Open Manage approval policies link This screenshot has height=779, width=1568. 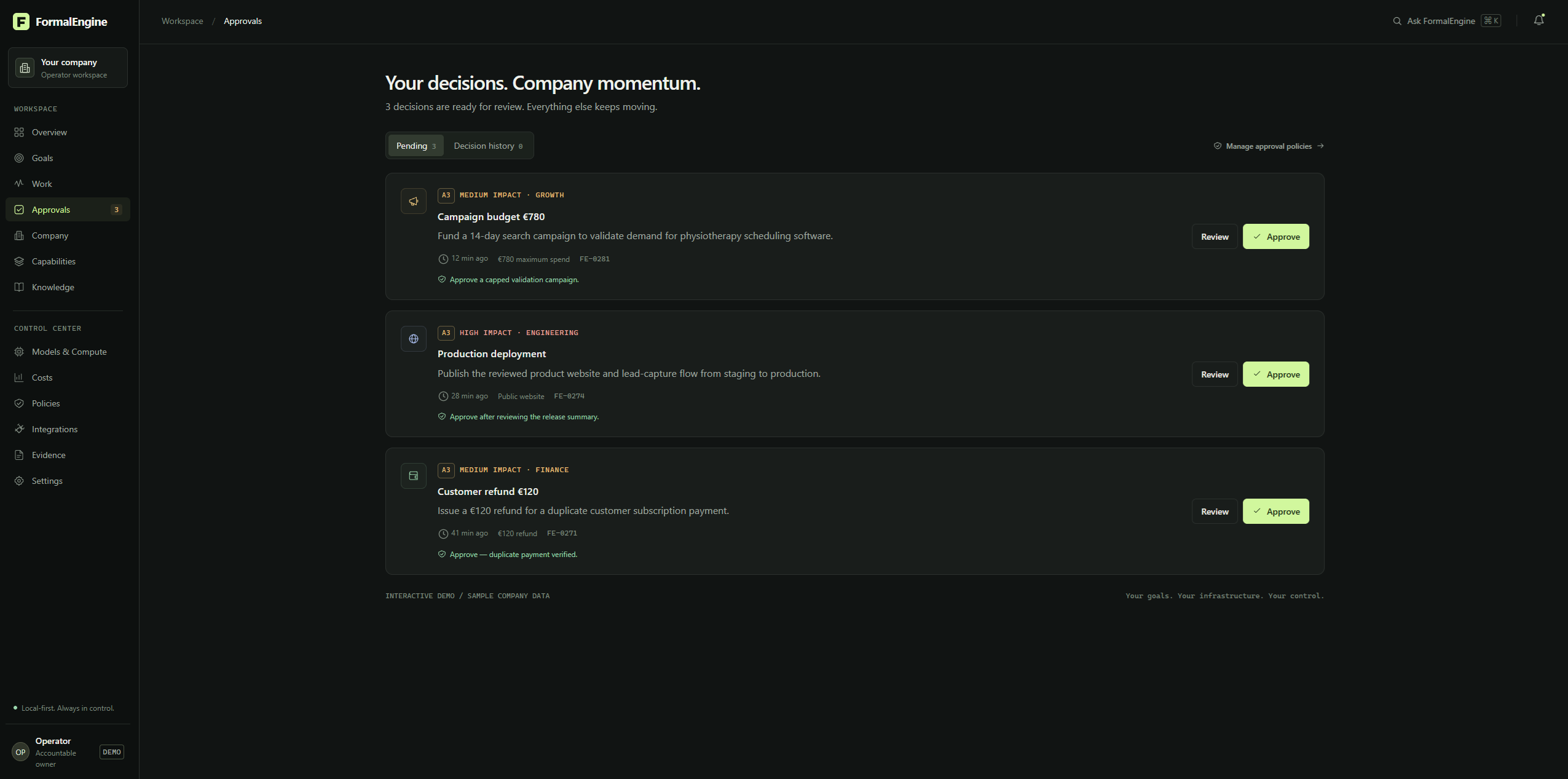[1269, 146]
